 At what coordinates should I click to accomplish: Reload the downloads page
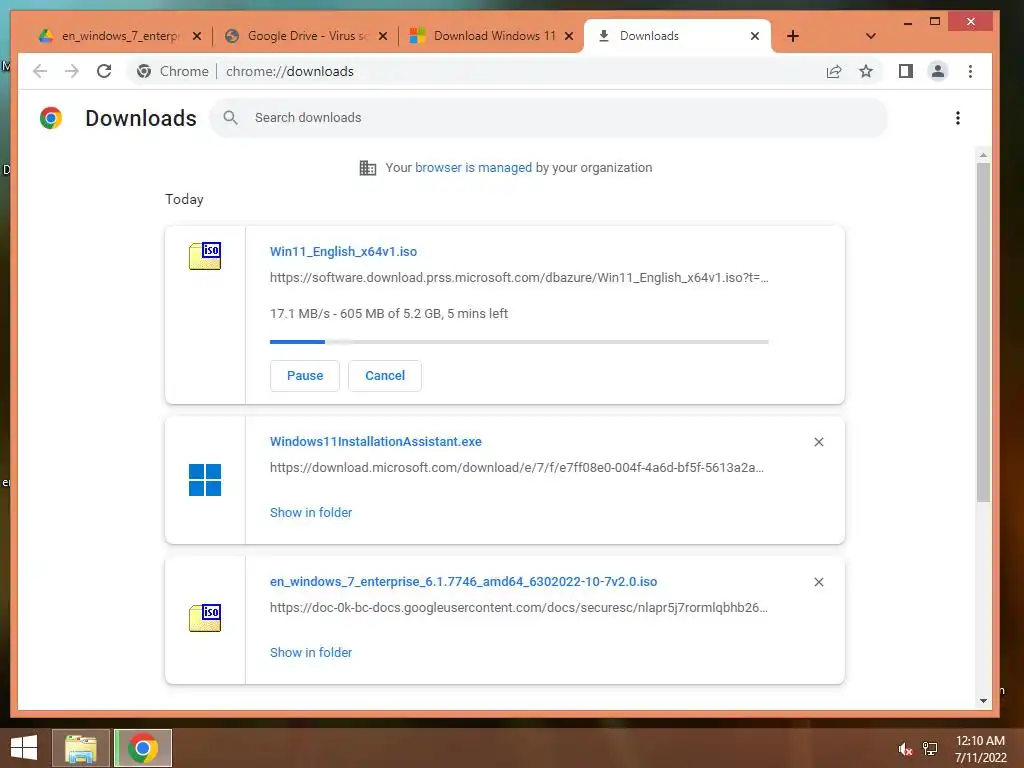pos(104,71)
